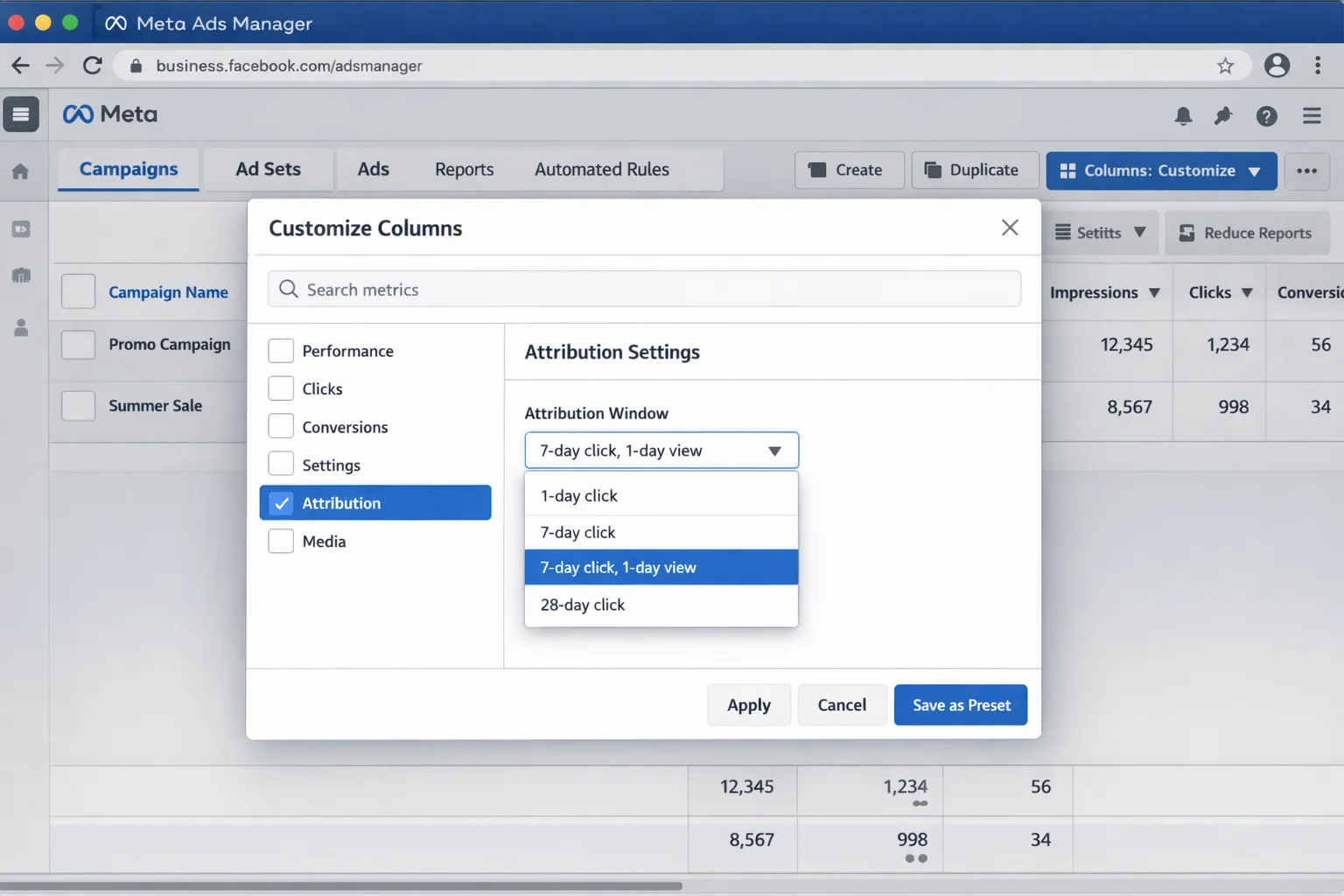Uncheck the Attribution option
The width and height of the screenshot is (1344, 896).
pyautogui.click(x=281, y=503)
